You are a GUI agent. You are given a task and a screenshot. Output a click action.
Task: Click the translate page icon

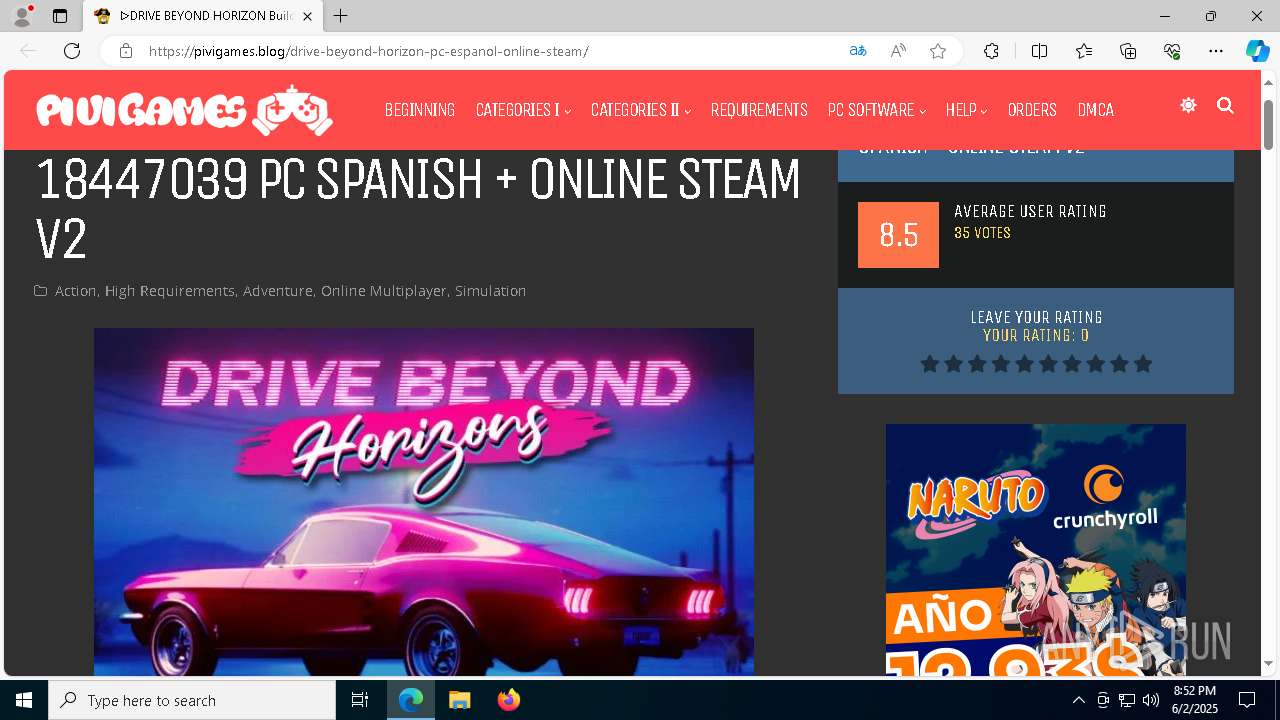pyautogui.click(x=858, y=51)
